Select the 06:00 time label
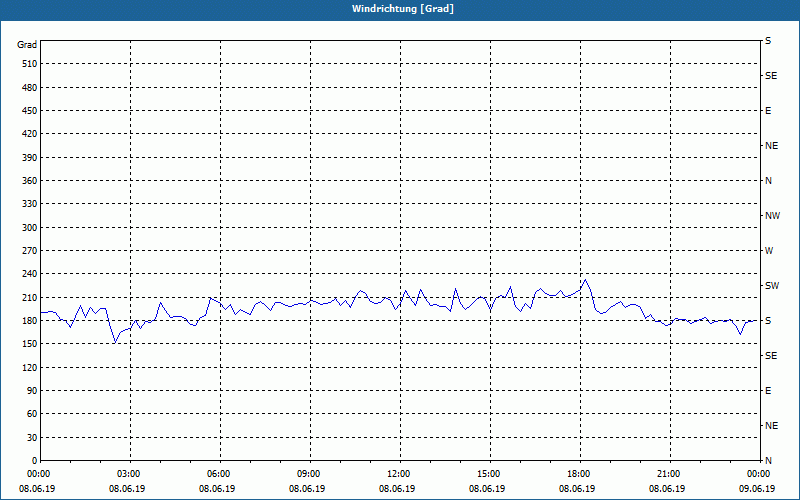The height and width of the screenshot is (500, 800). click(217, 474)
